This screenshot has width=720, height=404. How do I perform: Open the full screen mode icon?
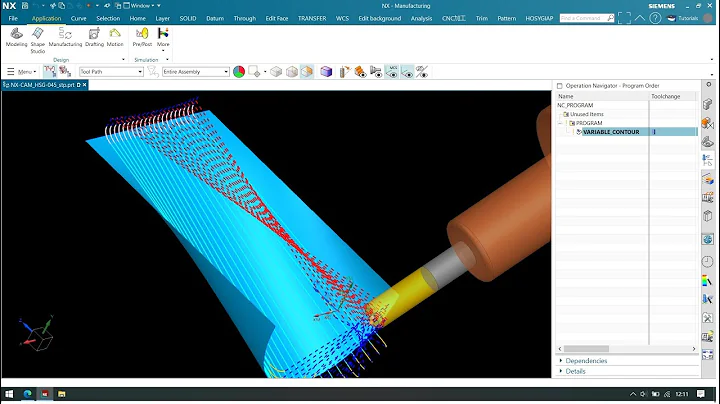(x=624, y=18)
